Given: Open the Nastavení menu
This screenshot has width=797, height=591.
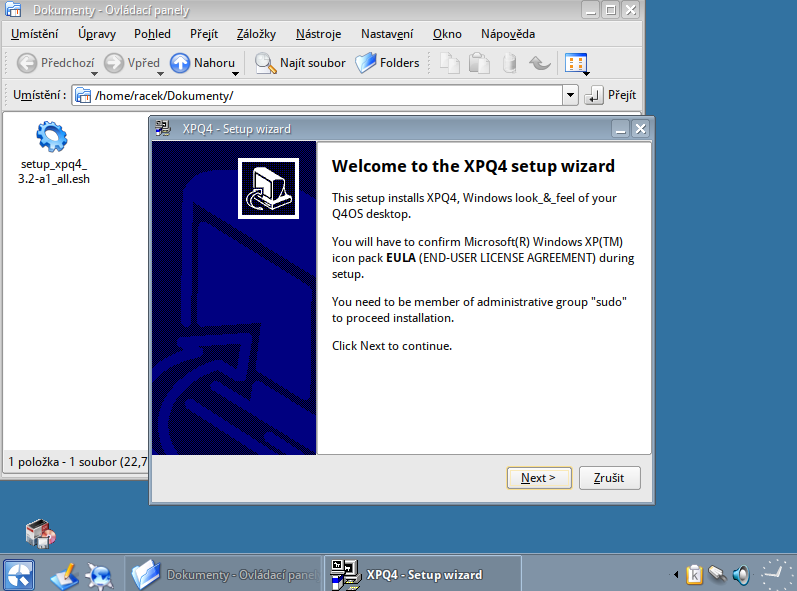Looking at the screenshot, I should click(x=387, y=34).
